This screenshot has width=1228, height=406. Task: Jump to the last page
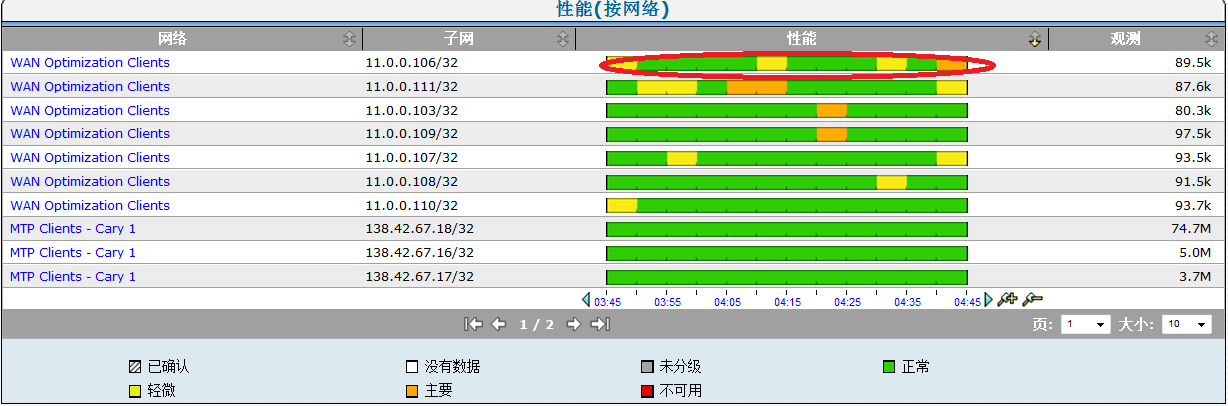pos(600,324)
